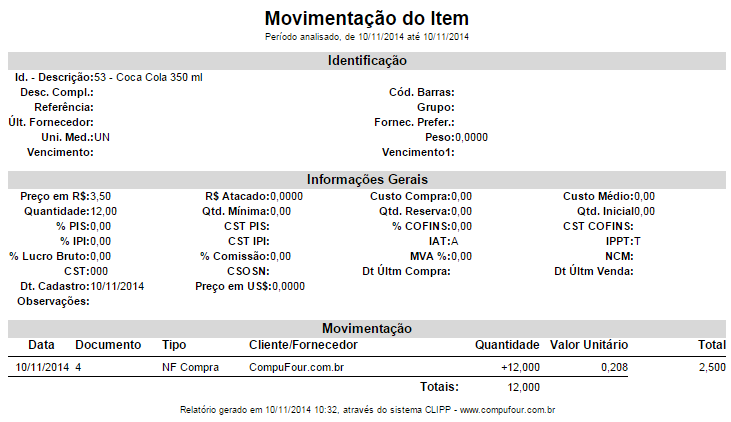Image resolution: width=731 pixels, height=422 pixels.
Task: Click the 'Data' column header
Action: [x=41, y=345]
